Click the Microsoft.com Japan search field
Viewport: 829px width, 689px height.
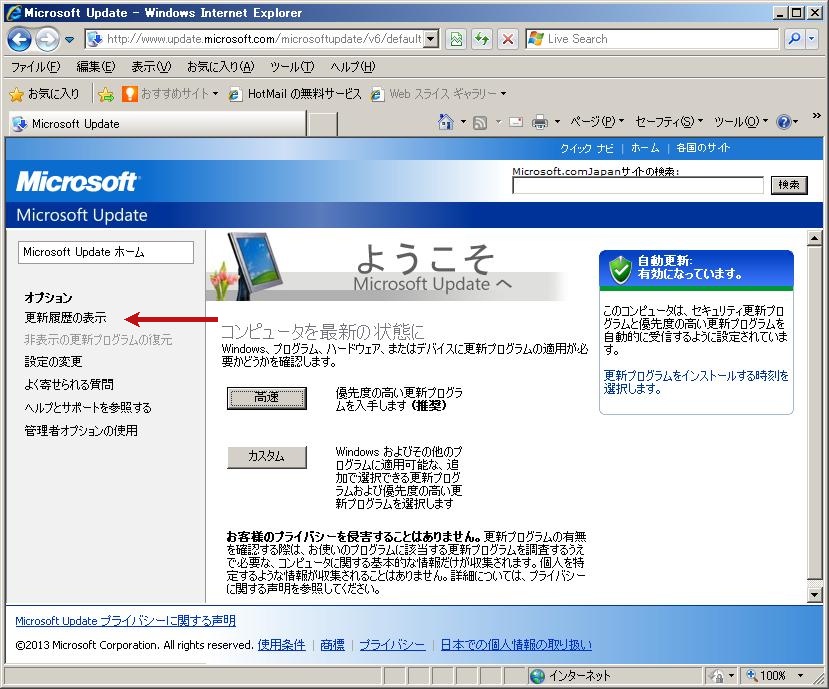pyautogui.click(x=638, y=186)
